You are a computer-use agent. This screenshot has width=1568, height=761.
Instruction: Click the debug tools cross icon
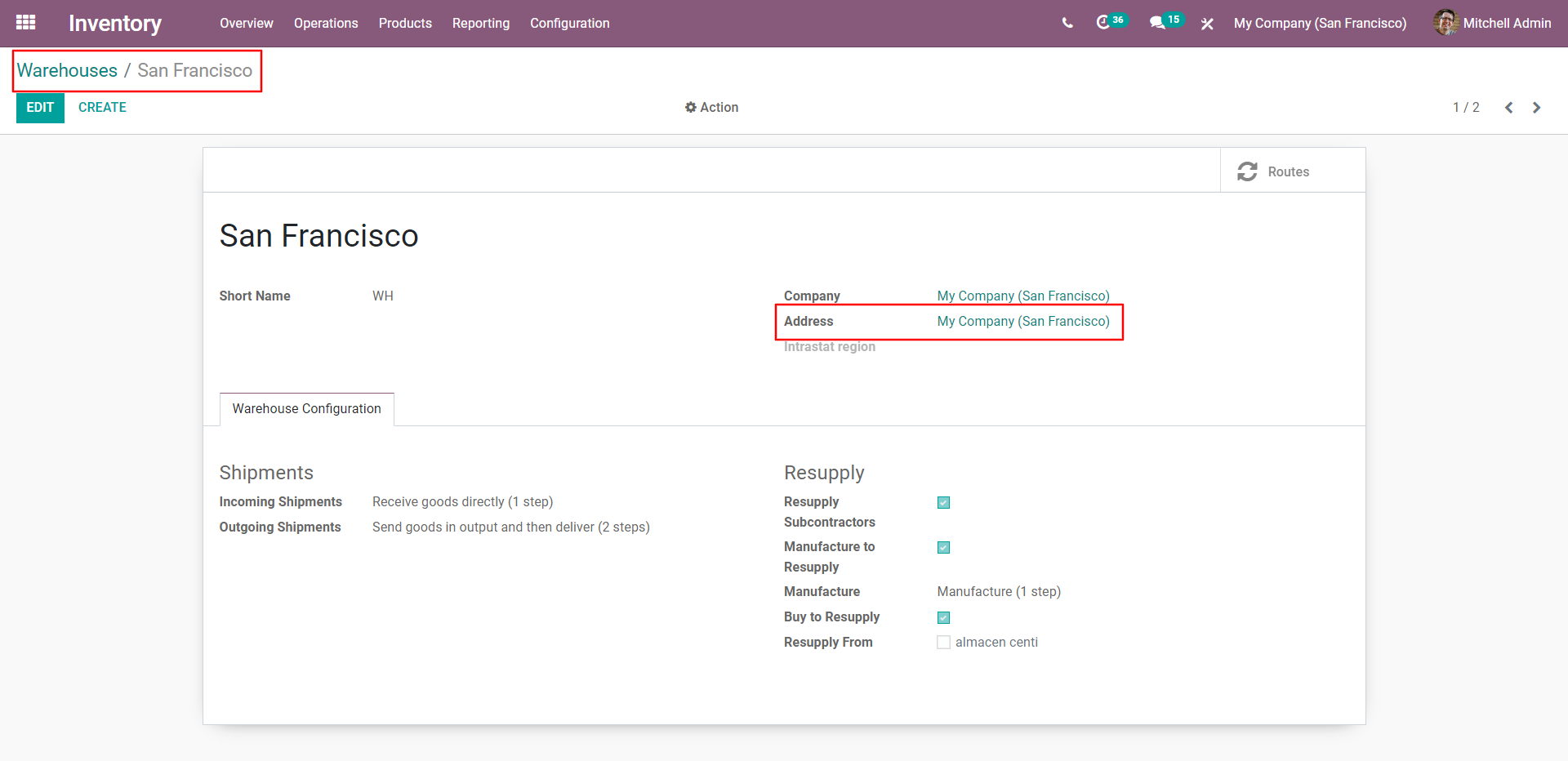[x=1207, y=24]
